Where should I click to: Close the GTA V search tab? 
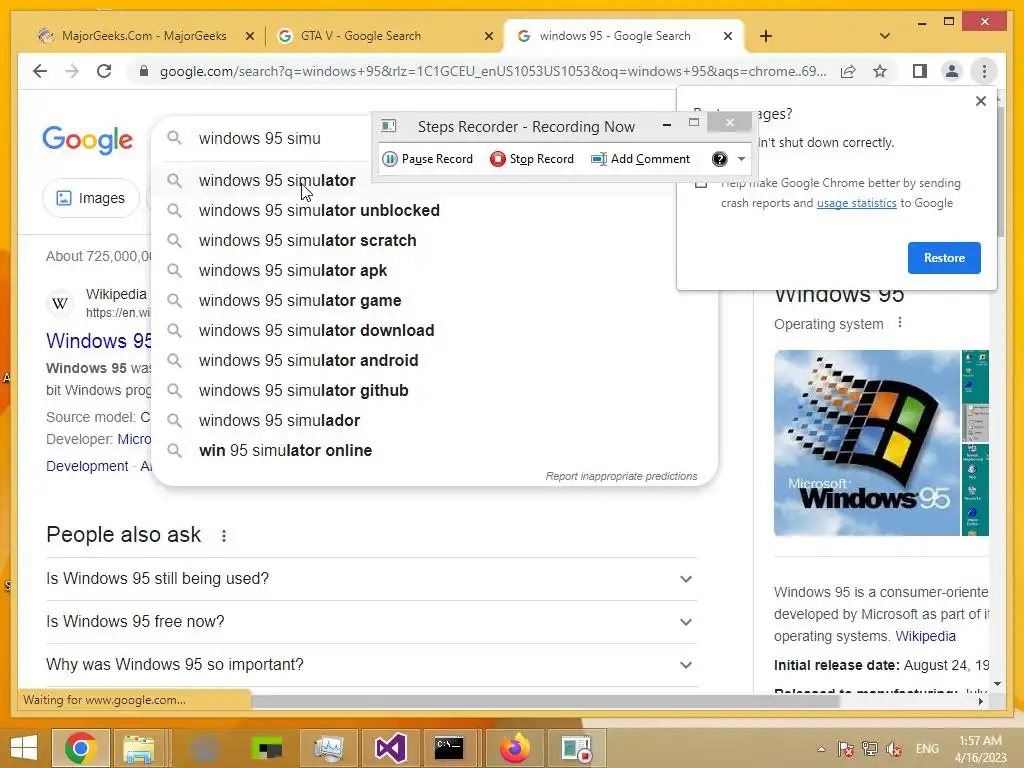pyautogui.click(x=488, y=37)
